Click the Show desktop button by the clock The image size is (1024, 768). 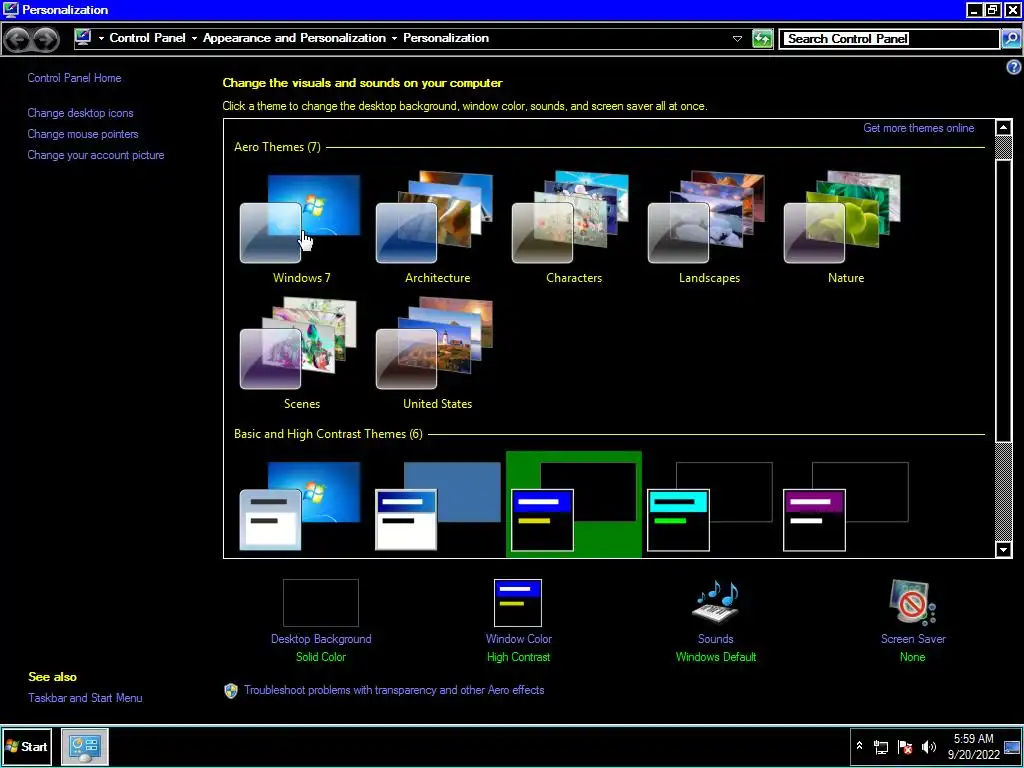[x=1012, y=747]
